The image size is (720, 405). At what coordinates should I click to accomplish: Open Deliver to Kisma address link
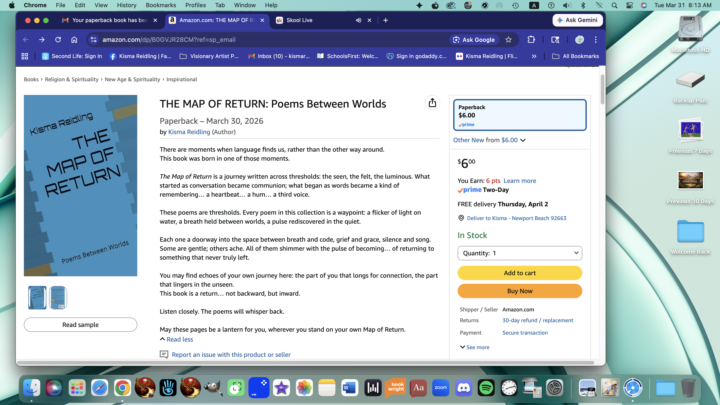pyautogui.click(x=516, y=218)
